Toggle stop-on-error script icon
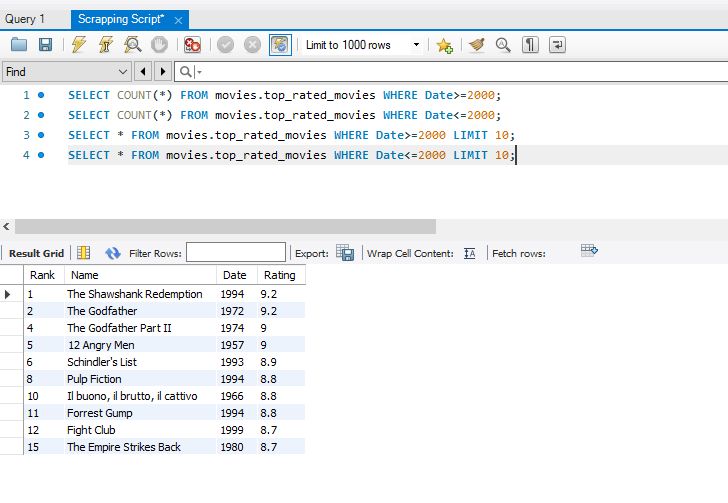Image resolution: width=728 pixels, height=503 pixels. pyautogui.click(x=192, y=45)
